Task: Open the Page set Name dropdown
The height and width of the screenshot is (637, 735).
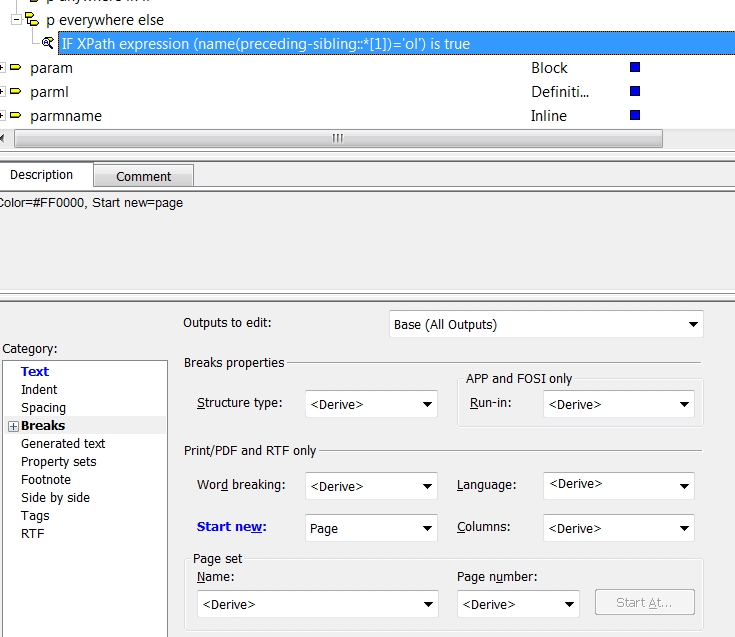Action: 318,604
